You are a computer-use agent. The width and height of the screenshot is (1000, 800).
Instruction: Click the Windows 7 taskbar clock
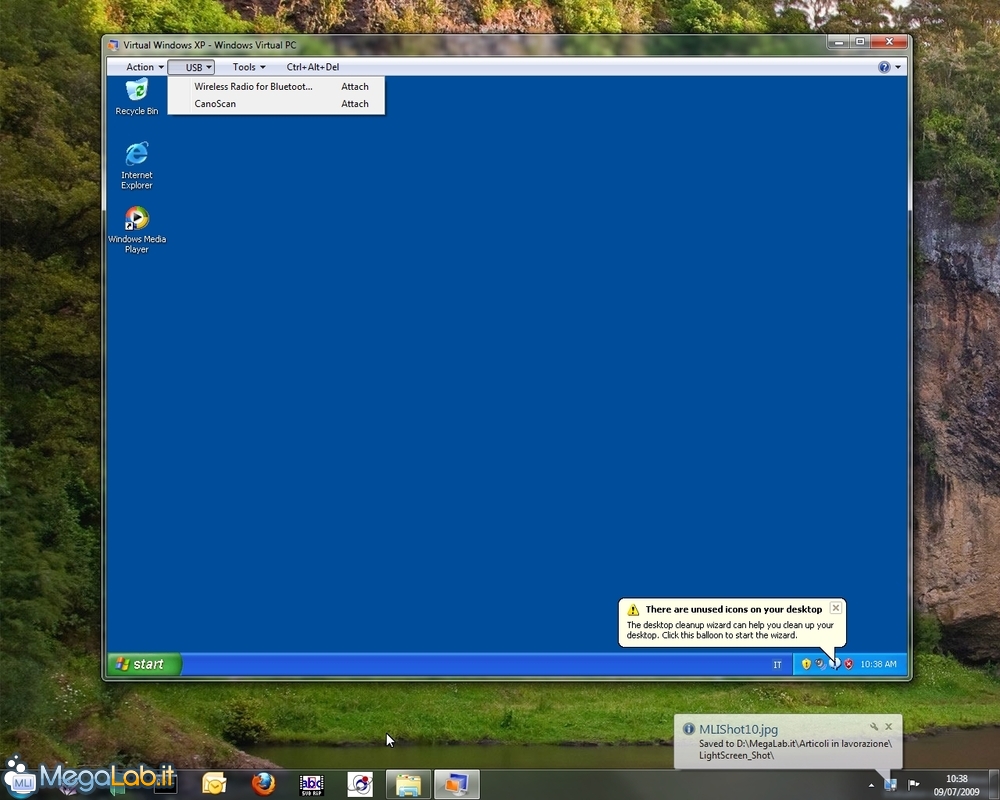tap(957, 784)
